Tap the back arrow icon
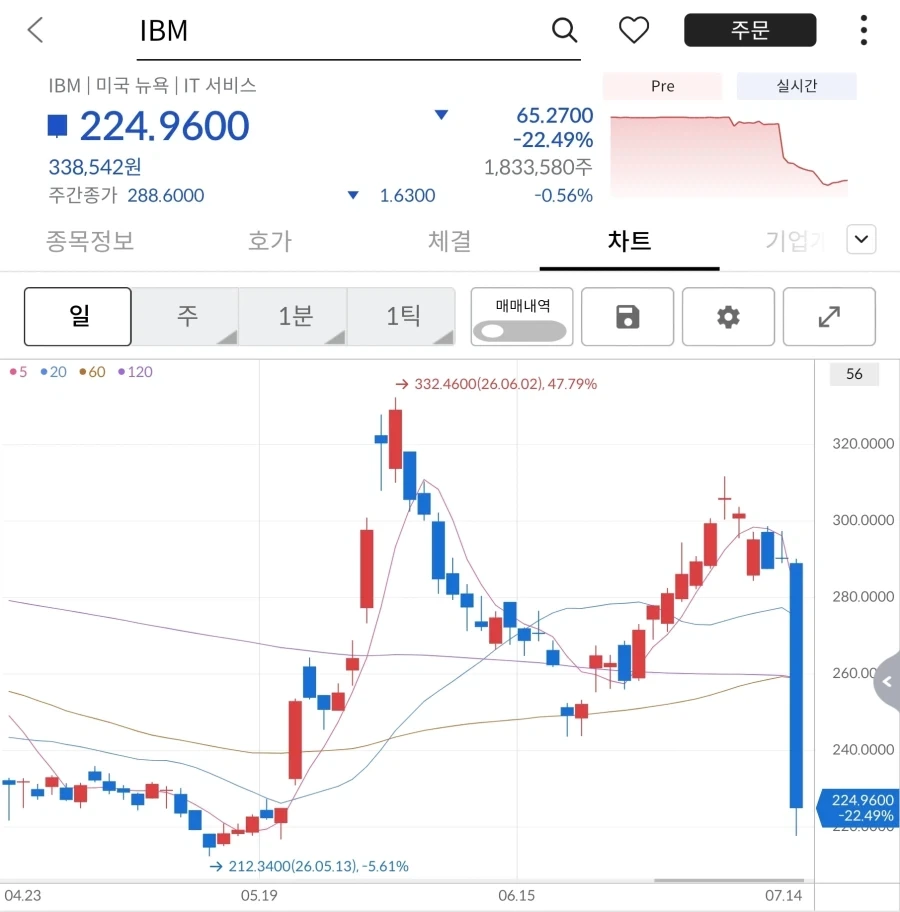The width and height of the screenshot is (900, 912). click(35, 30)
